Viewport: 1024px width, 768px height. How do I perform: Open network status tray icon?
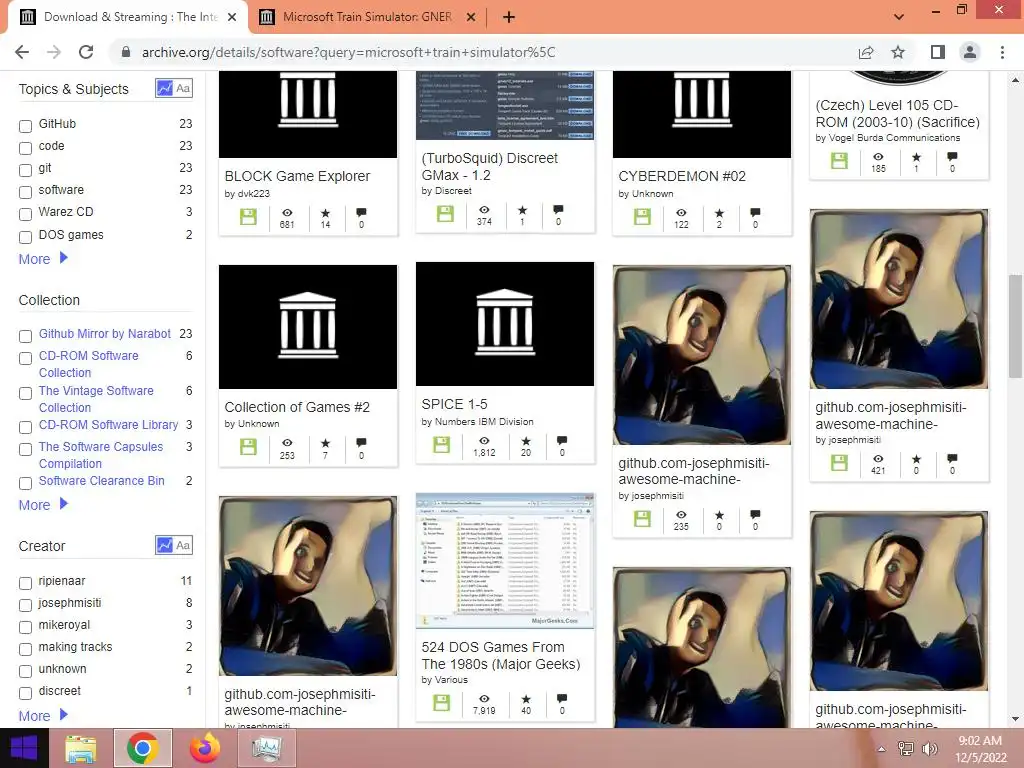pyautogui.click(x=906, y=749)
